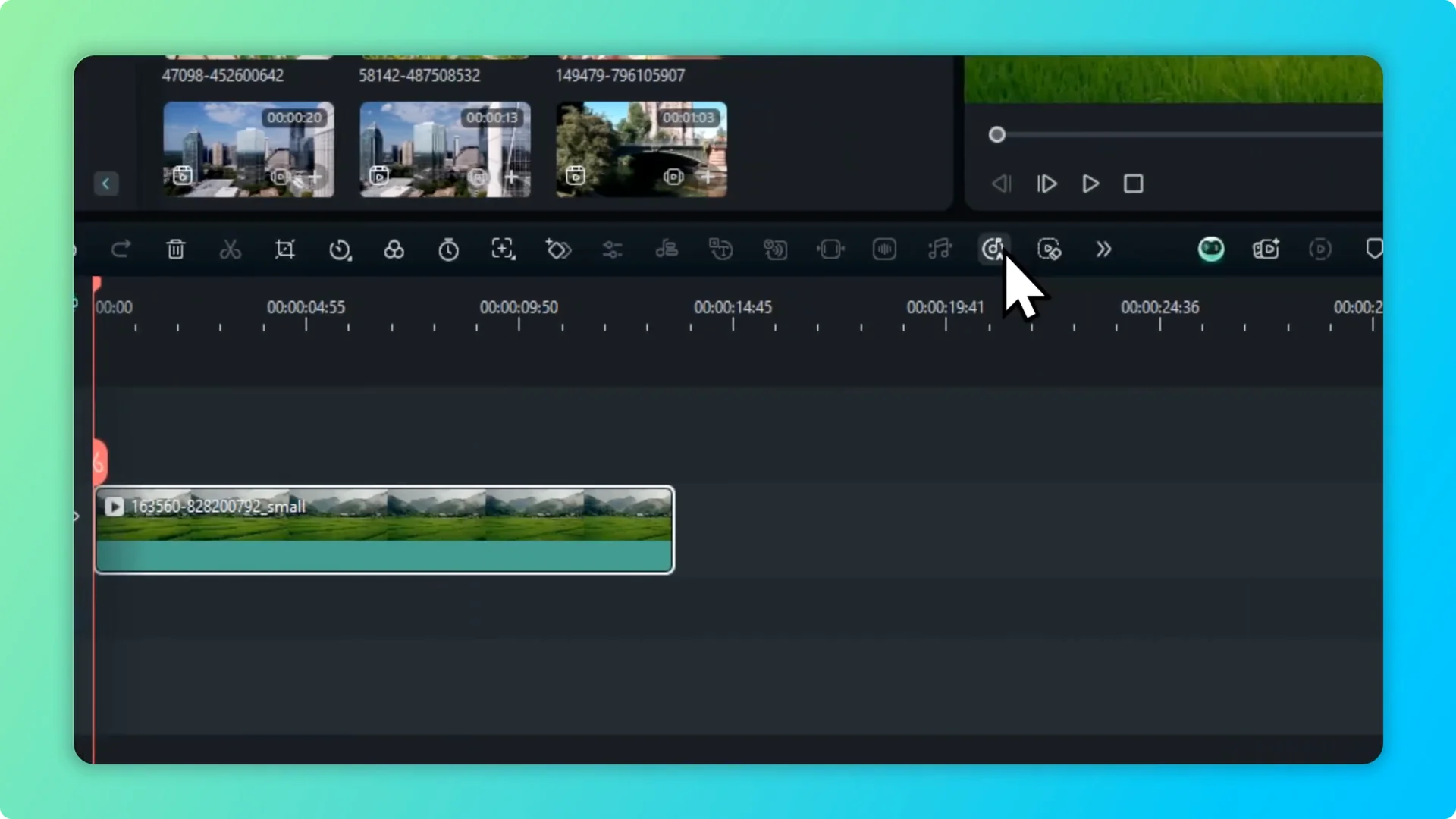Click the highlighted music note with A icon
Image resolution: width=1456 pixels, height=819 pixels.
tap(993, 249)
